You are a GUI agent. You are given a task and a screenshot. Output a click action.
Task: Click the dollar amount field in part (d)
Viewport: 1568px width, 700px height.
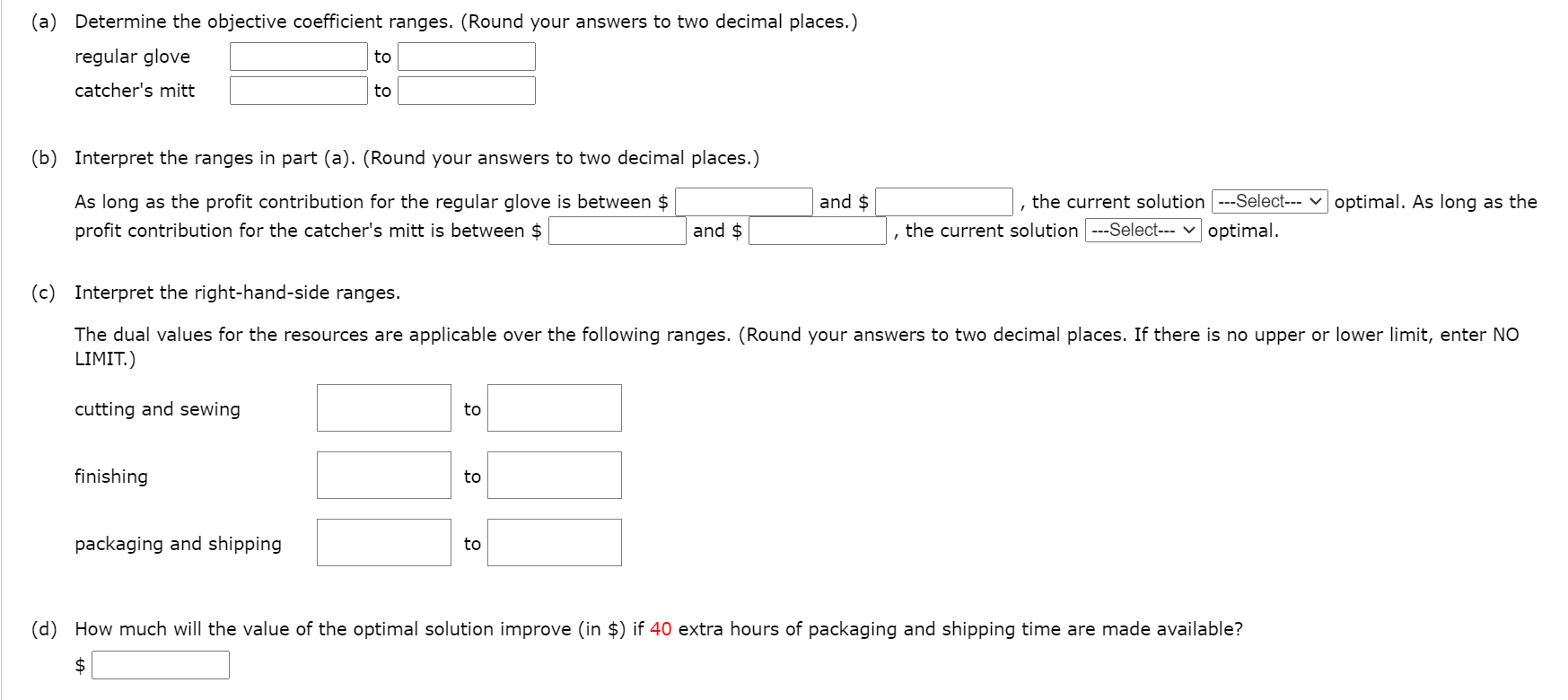[x=162, y=664]
